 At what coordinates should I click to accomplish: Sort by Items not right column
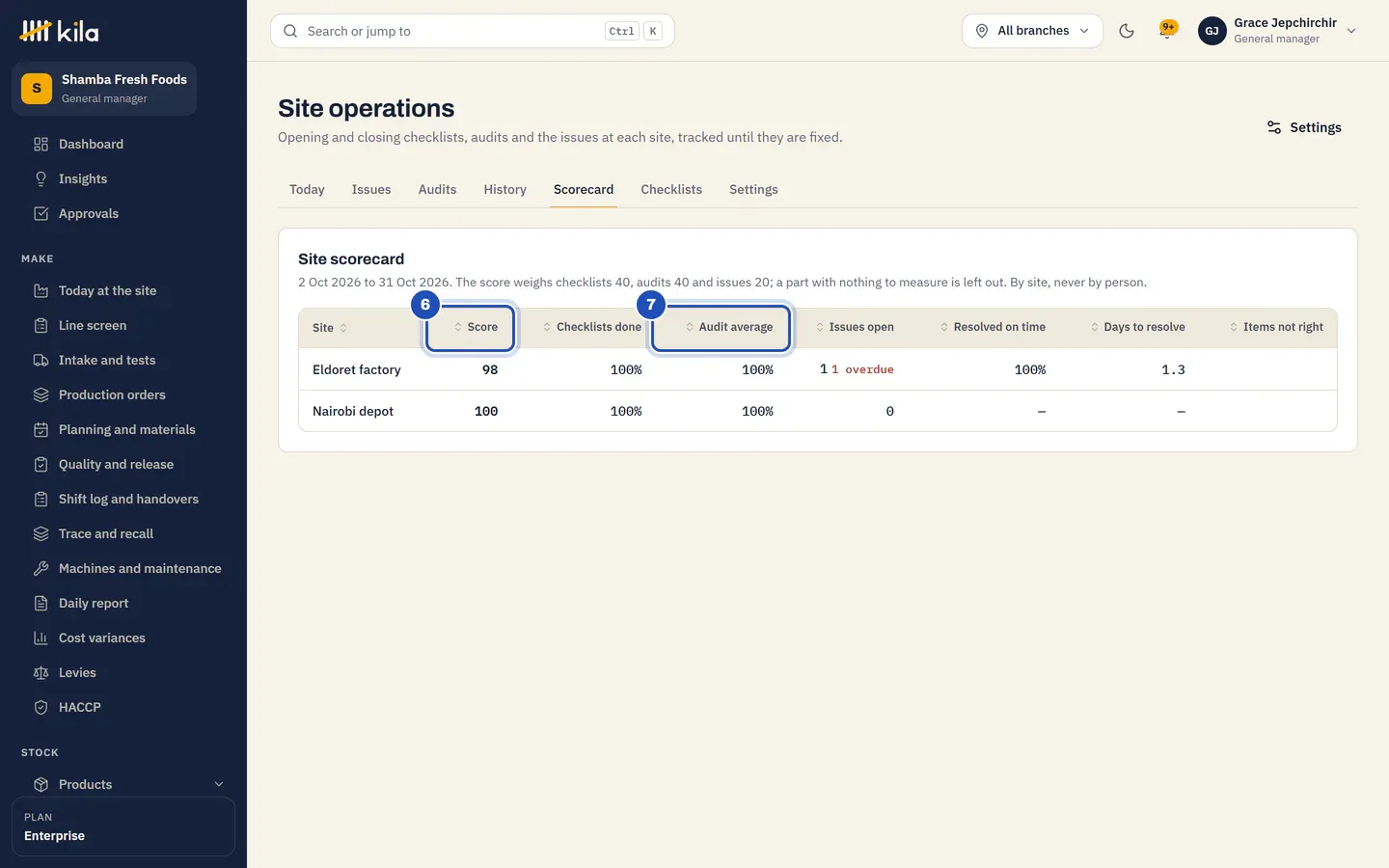click(x=1276, y=327)
